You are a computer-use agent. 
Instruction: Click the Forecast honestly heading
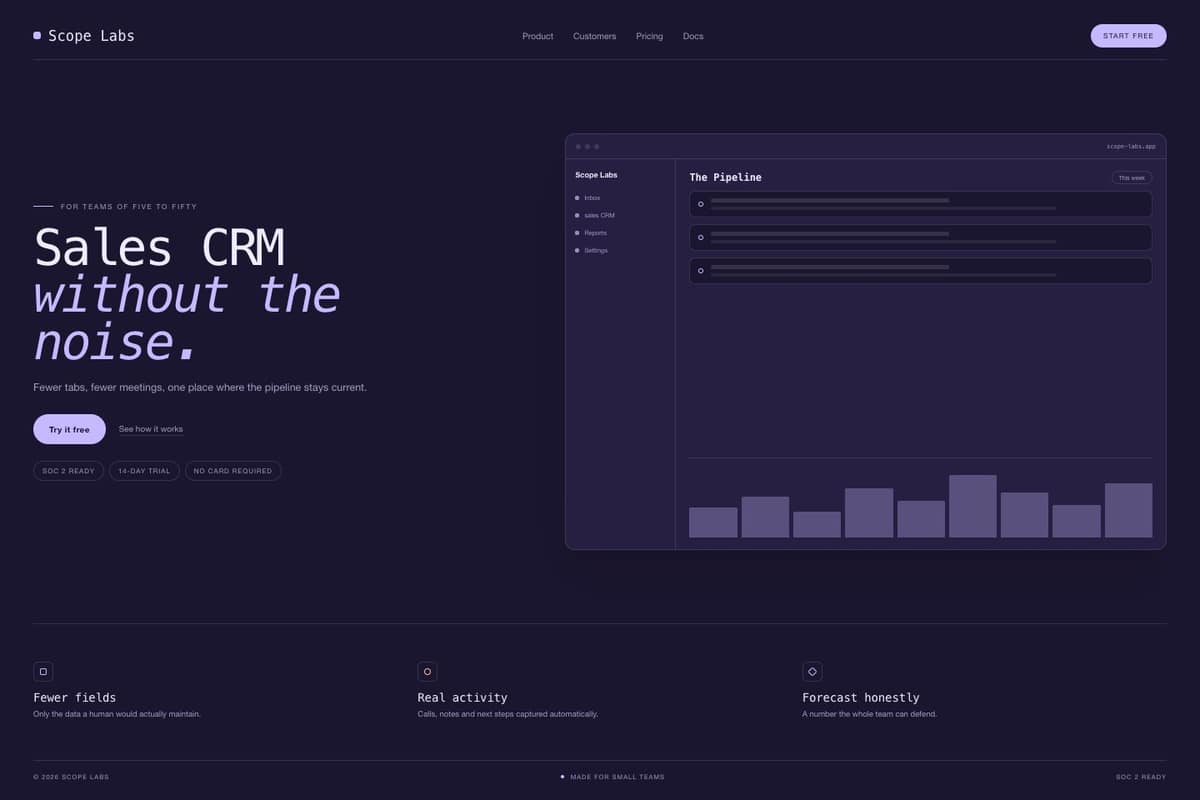tap(861, 697)
